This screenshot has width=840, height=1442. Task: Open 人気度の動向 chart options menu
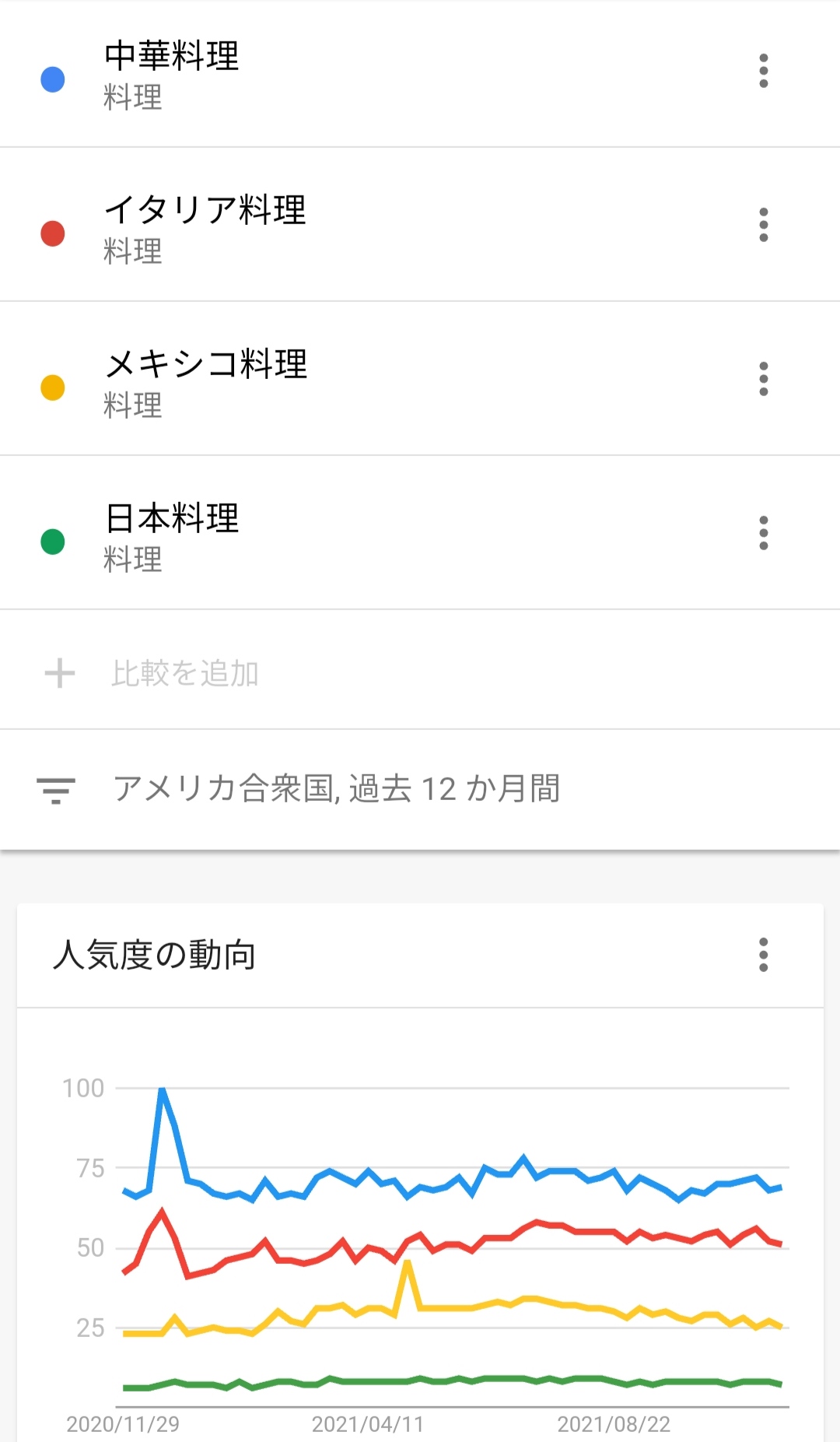tap(763, 955)
